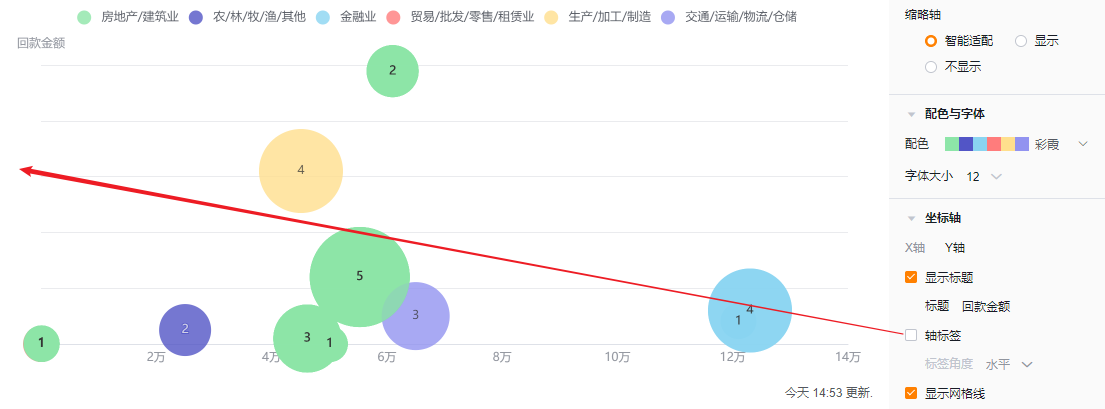Open the 标签角度 水平 dropdown
1105x409 pixels.
tap(1008, 364)
